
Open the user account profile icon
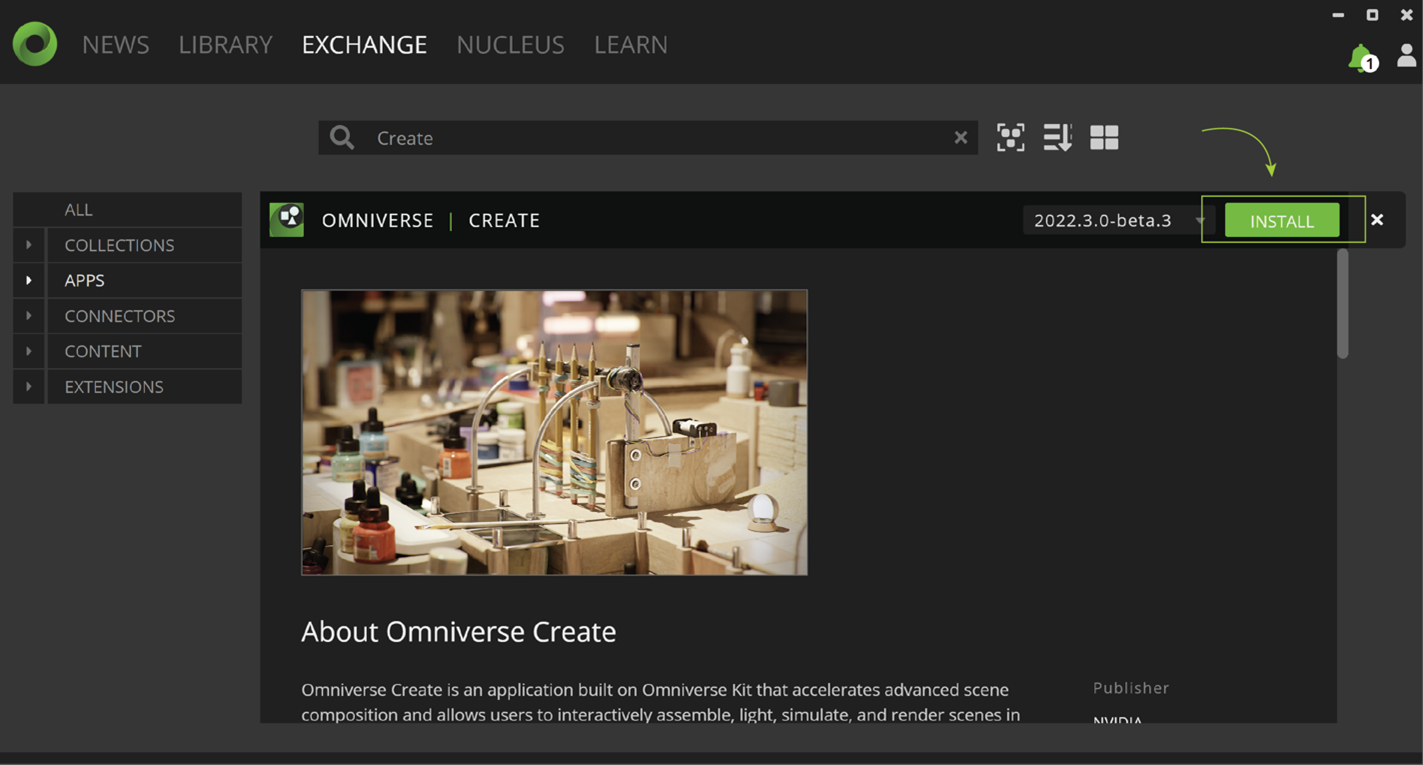coord(1406,55)
